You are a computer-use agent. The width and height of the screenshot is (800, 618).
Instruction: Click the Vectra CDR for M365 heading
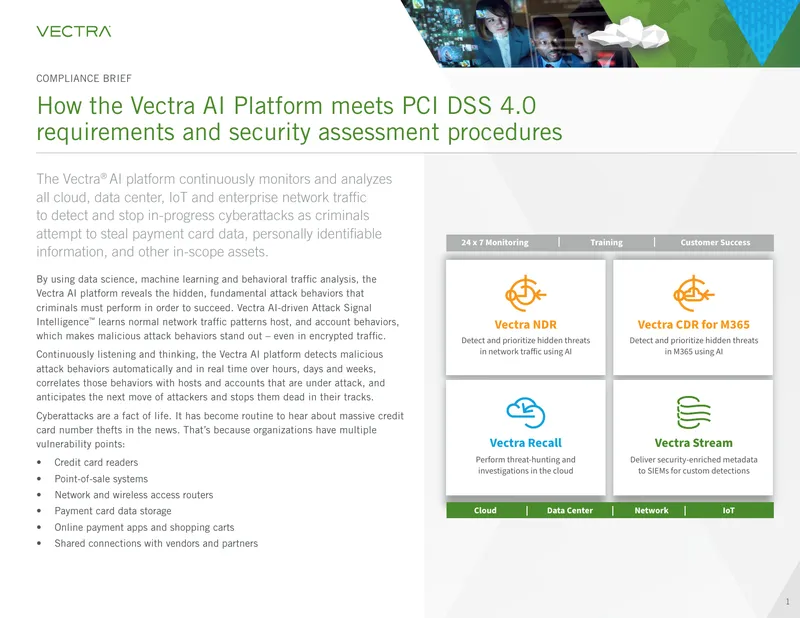tap(693, 325)
